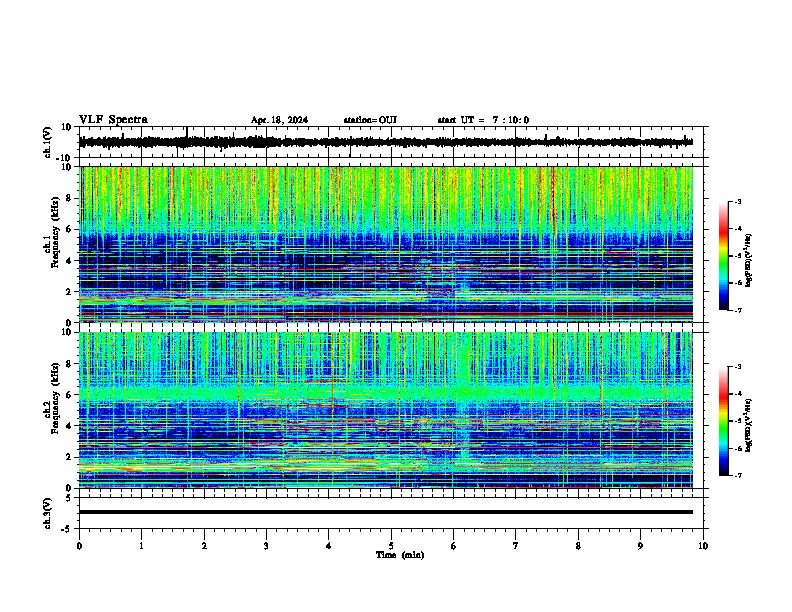The width and height of the screenshot is (792, 612).
Task: Click inside the ch.2 frequency spectrogram panel
Action: coord(386,410)
